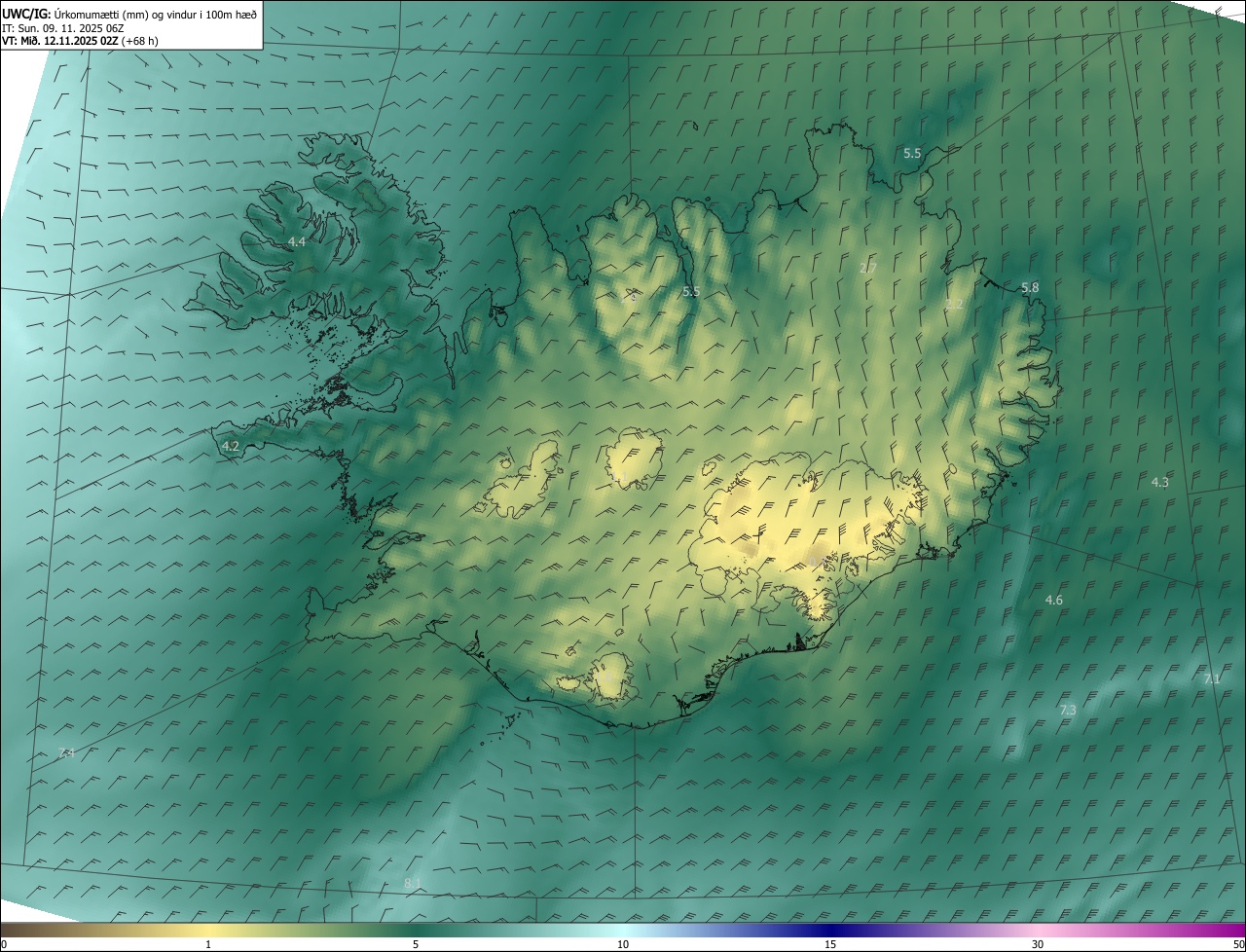Click the '0' tick label on the legend
The width and height of the screenshot is (1246, 952).
pyautogui.click(x=4, y=945)
